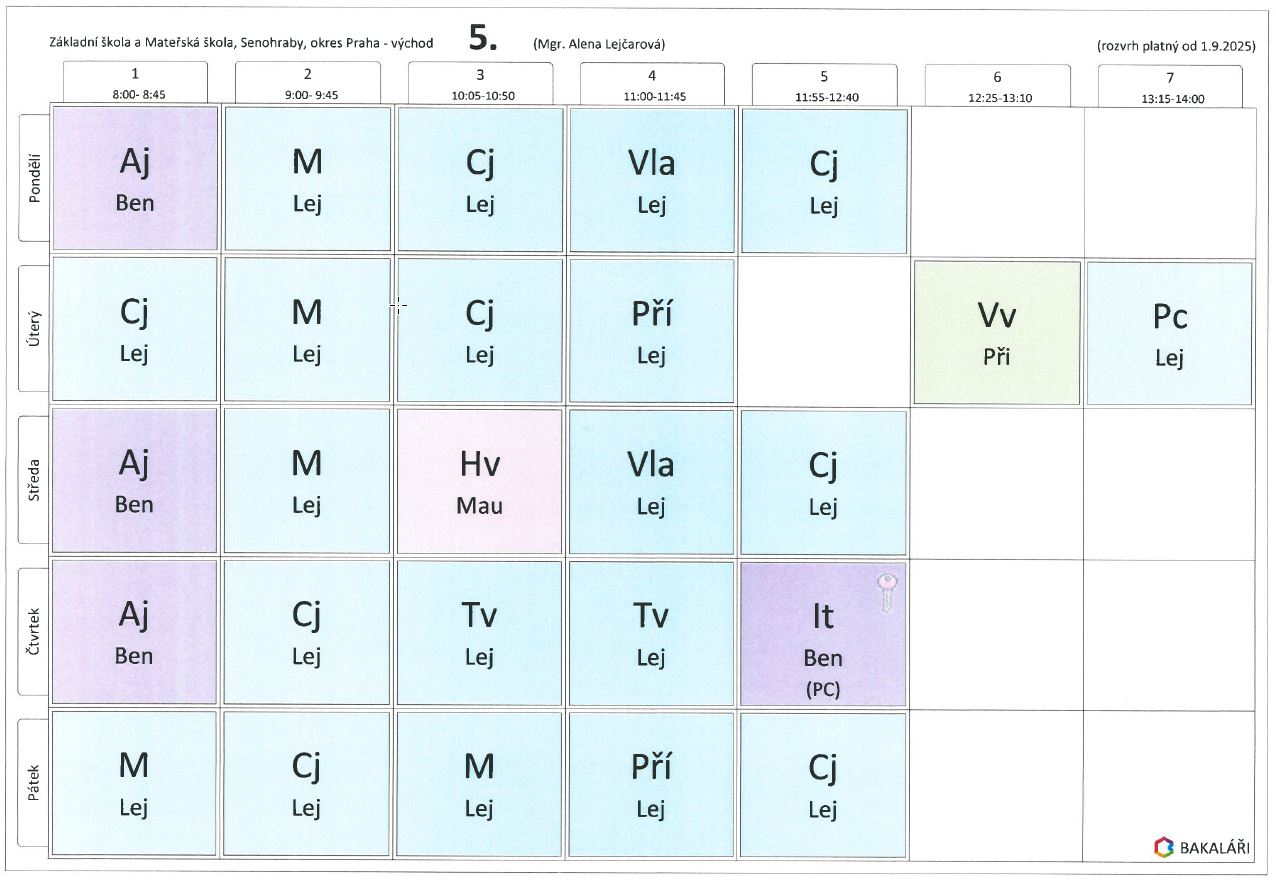Select the first Tv lesson on Čtvrtek
The height and width of the screenshot is (882, 1276).
(x=479, y=633)
